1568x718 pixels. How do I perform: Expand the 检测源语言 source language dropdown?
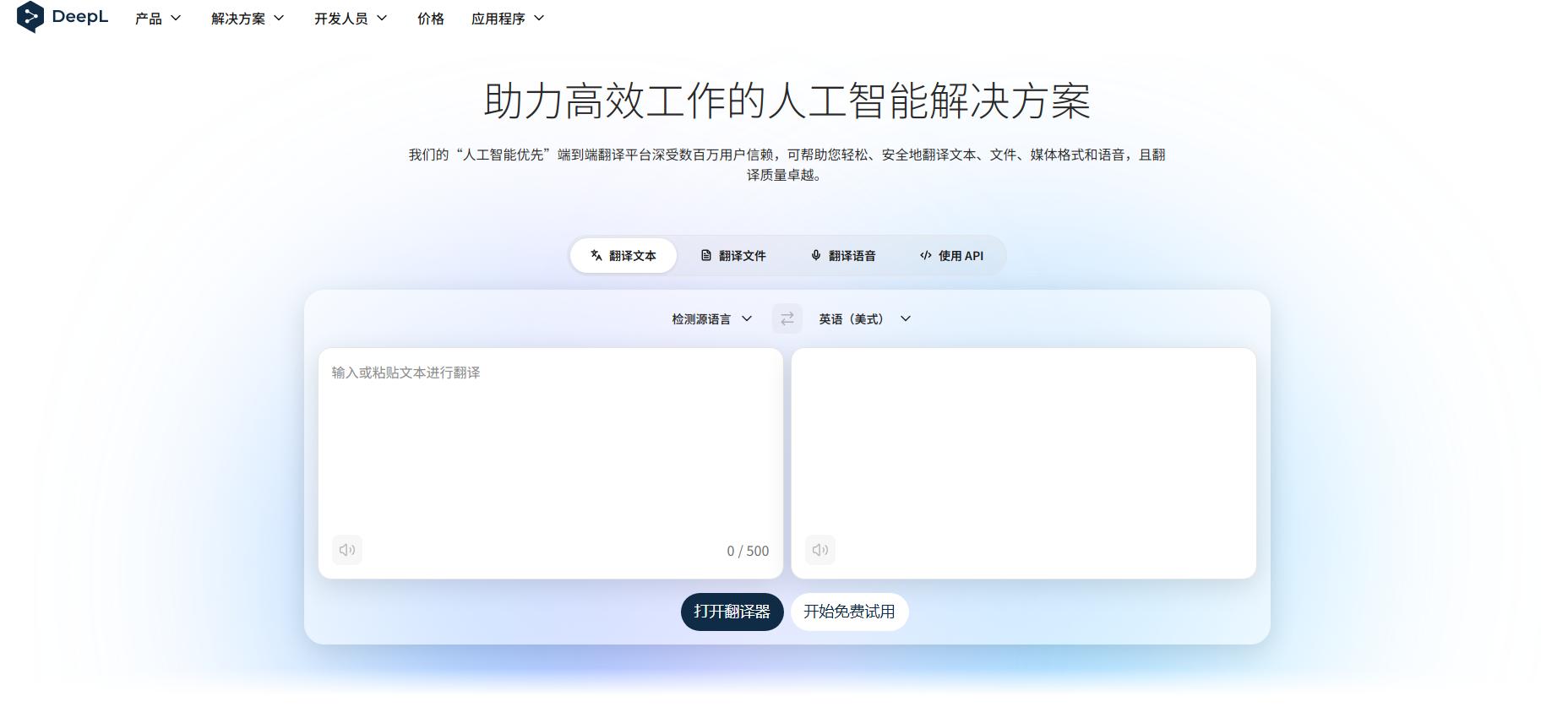[712, 318]
